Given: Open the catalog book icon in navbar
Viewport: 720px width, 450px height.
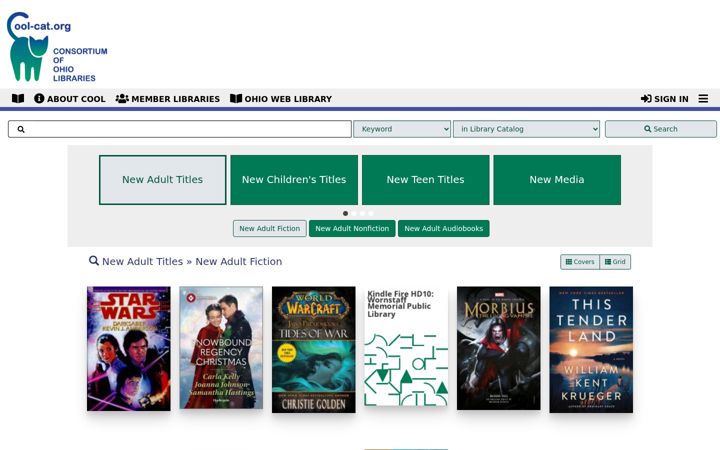Looking at the screenshot, I should [18, 99].
